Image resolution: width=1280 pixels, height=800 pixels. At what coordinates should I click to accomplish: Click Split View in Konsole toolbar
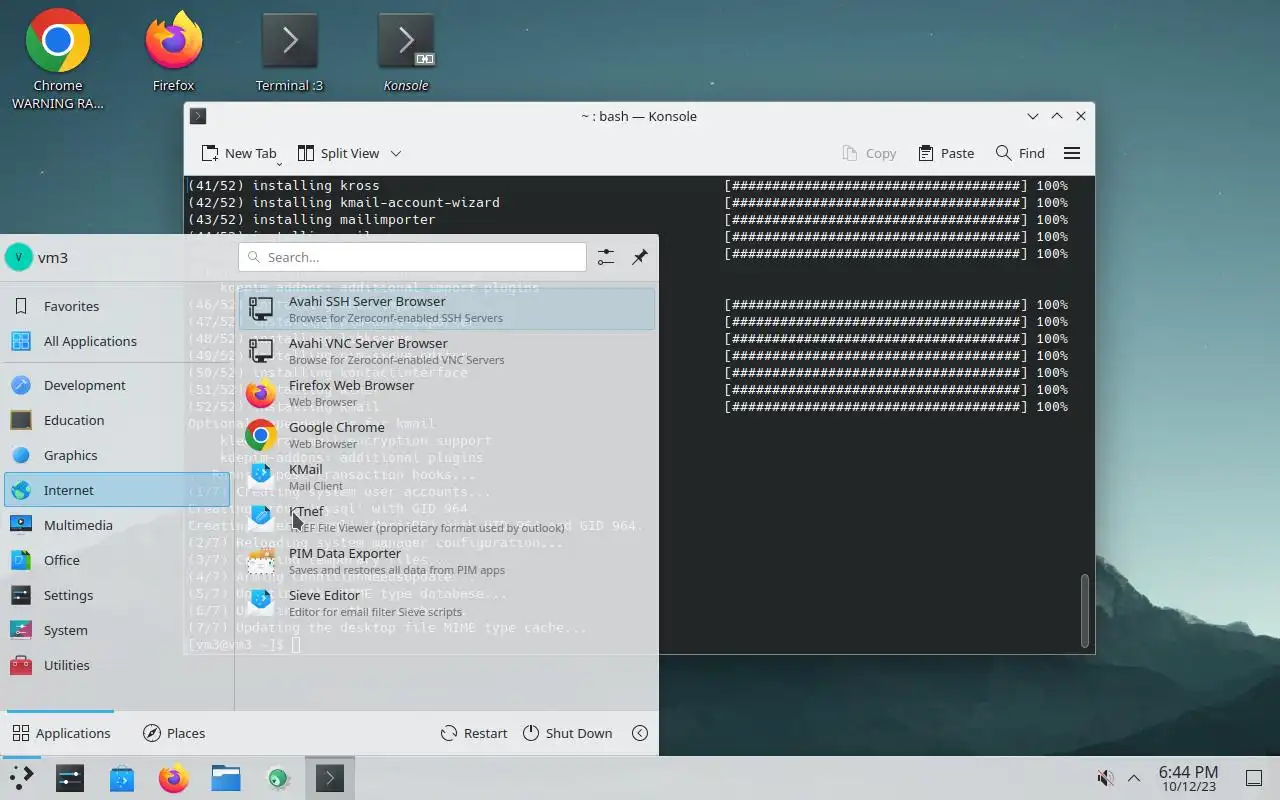338,153
